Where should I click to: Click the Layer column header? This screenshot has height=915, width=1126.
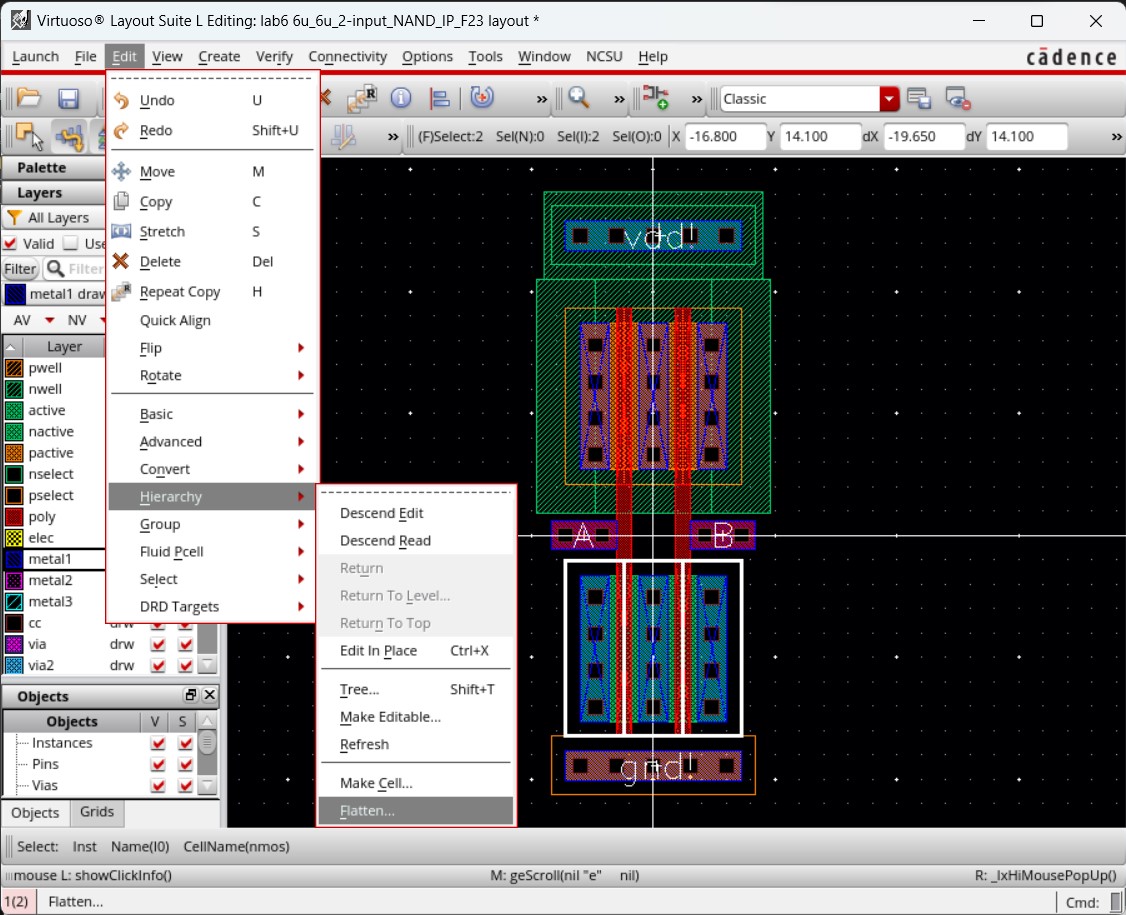coord(64,346)
